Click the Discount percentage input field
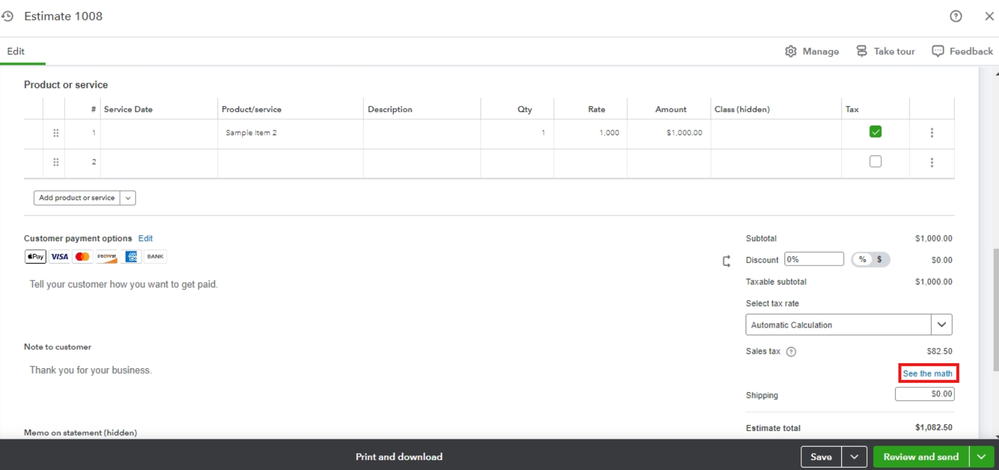Screen dimensions: 999x470 814,260
